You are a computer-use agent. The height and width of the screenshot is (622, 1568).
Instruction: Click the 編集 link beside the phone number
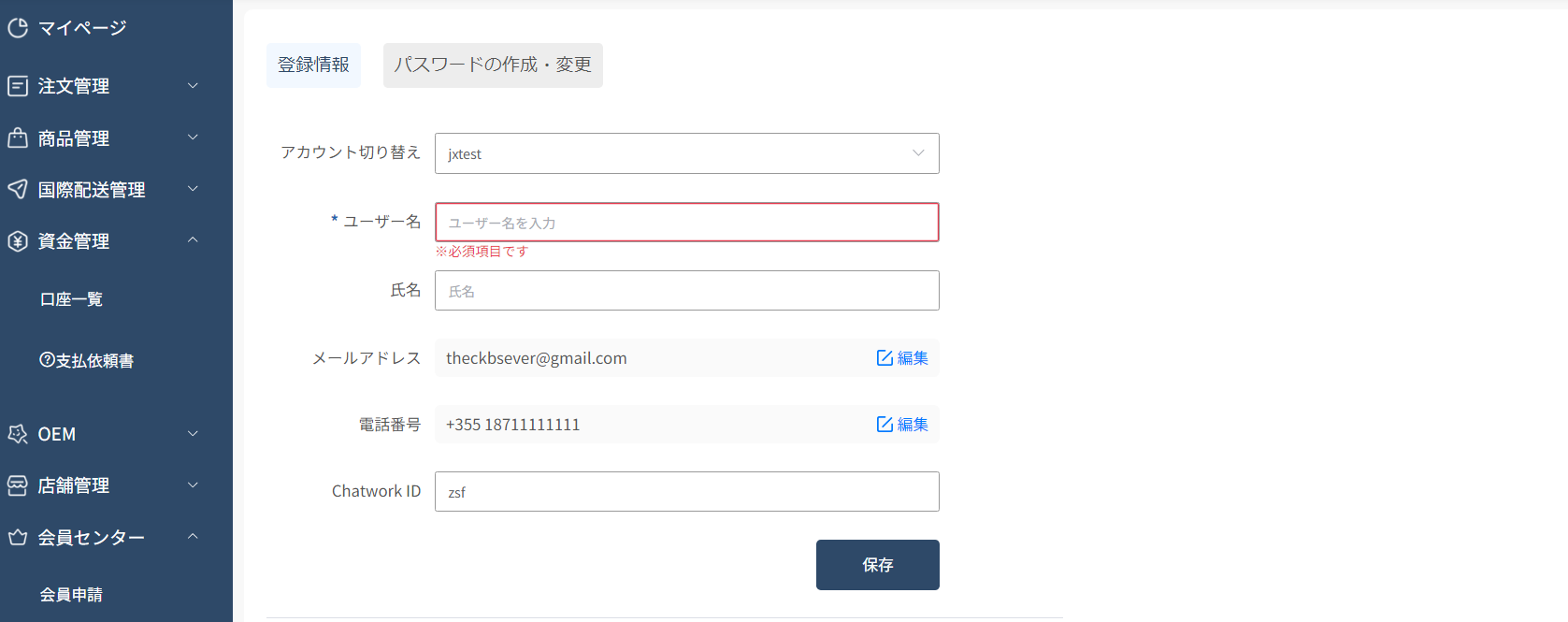pos(912,425)
